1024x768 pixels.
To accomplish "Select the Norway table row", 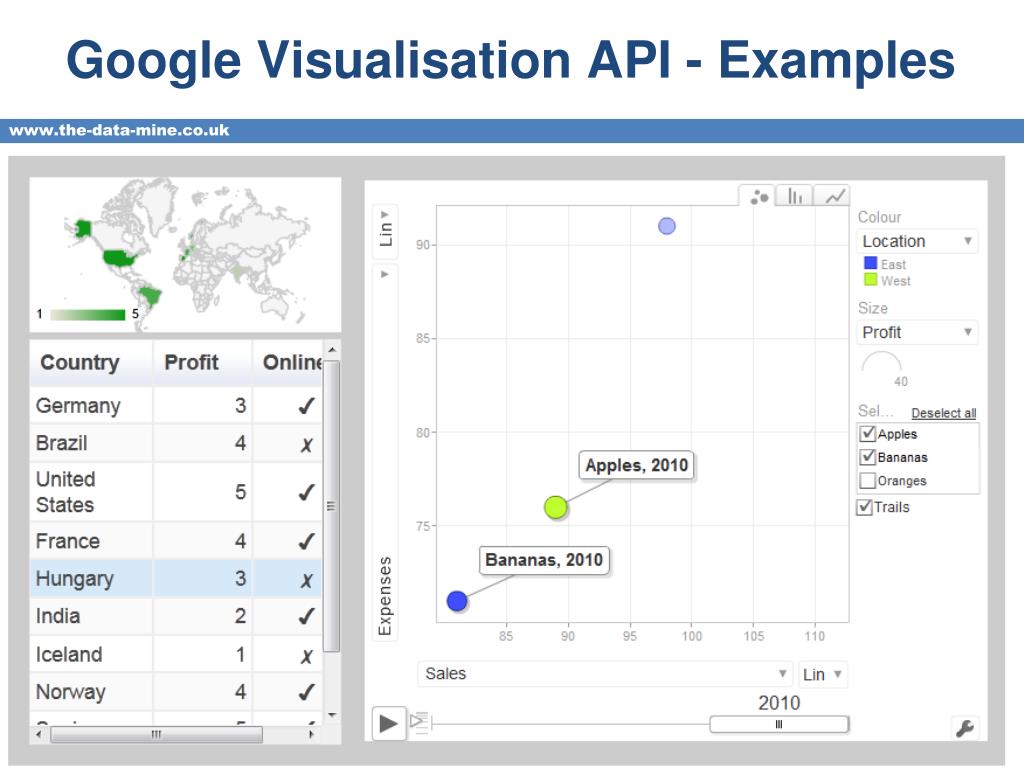I will click(x=176, y=692).
